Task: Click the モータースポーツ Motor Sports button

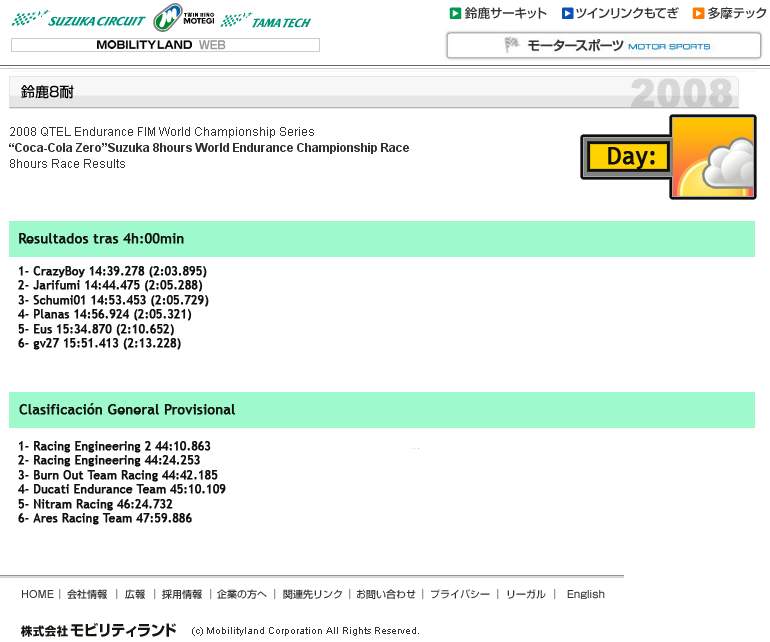Action: pyautogui.click(x=604, y=46)
